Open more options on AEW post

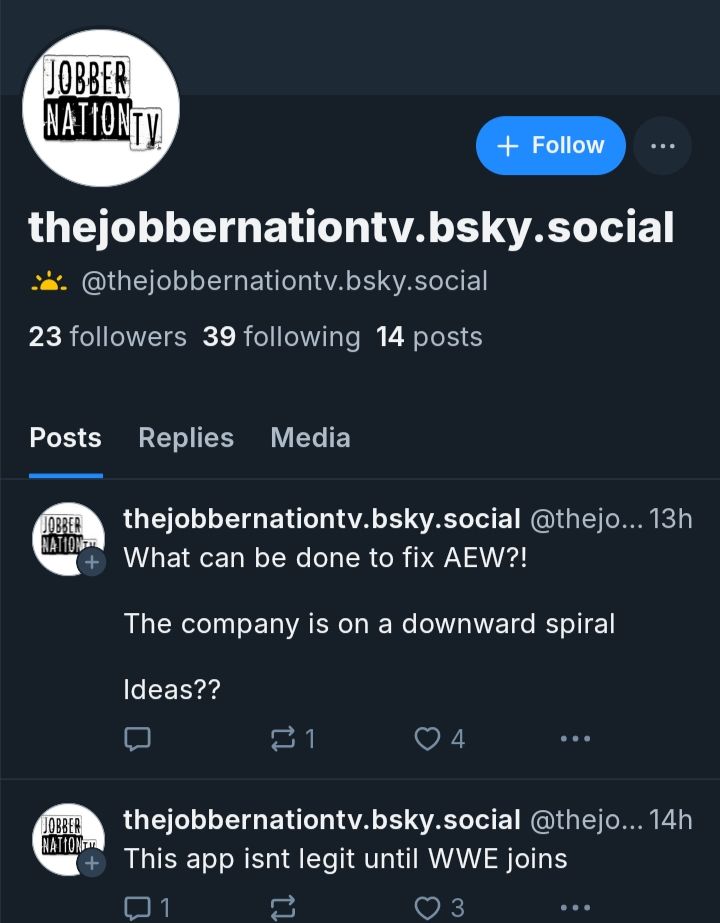point(575,739)
